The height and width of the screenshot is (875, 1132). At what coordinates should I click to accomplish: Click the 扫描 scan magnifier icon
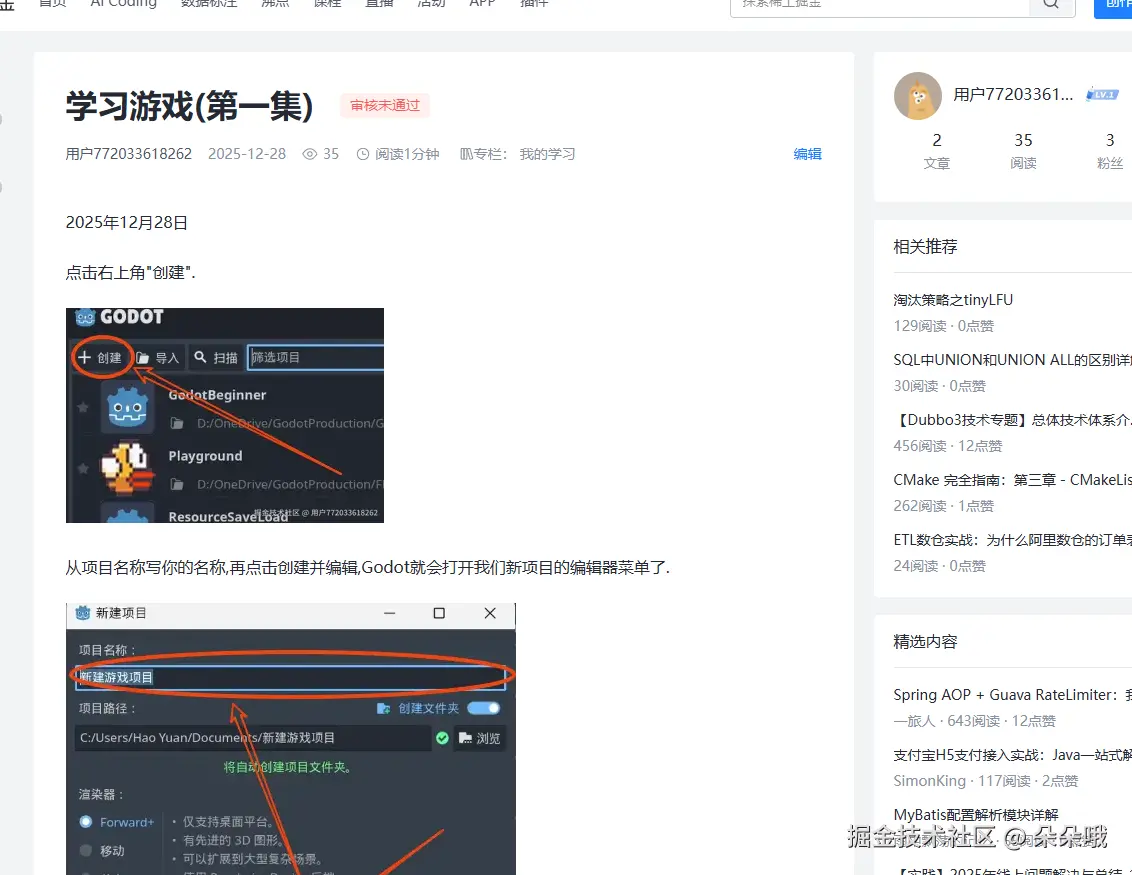[x=201, y=357]
